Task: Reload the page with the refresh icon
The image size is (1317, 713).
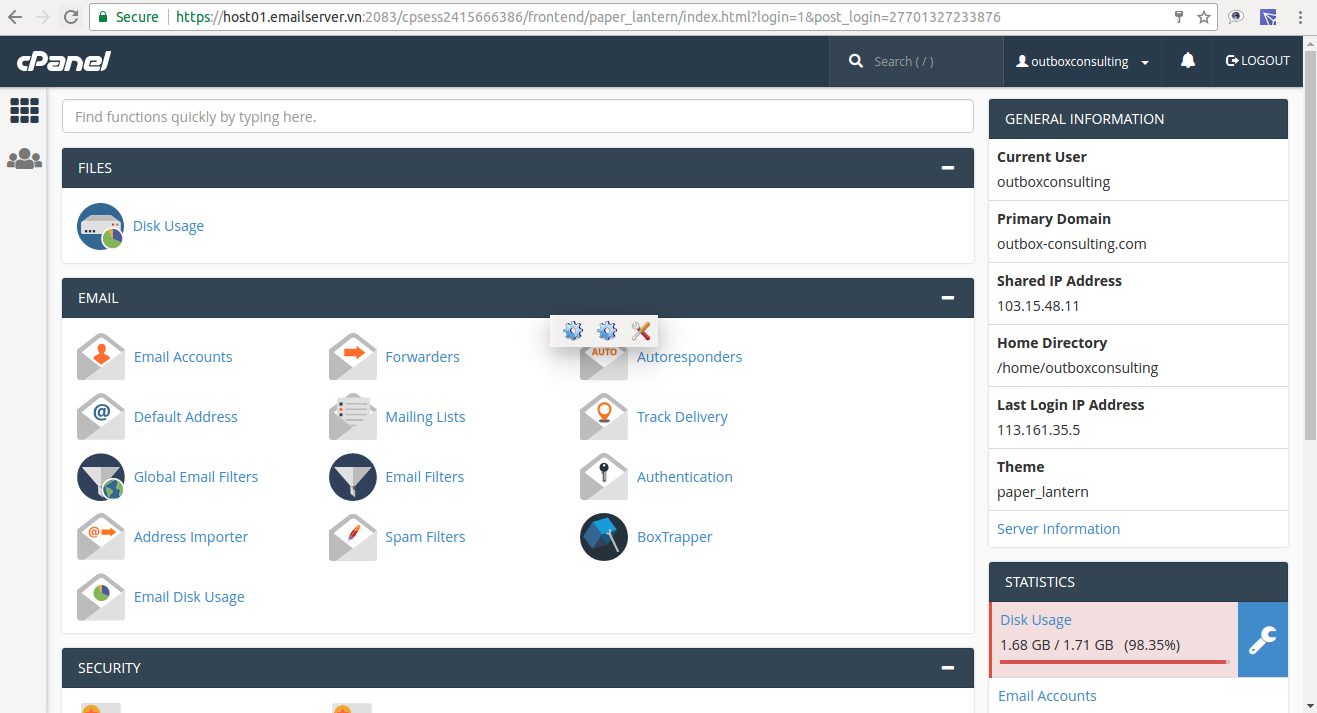Action: point(71,17)
